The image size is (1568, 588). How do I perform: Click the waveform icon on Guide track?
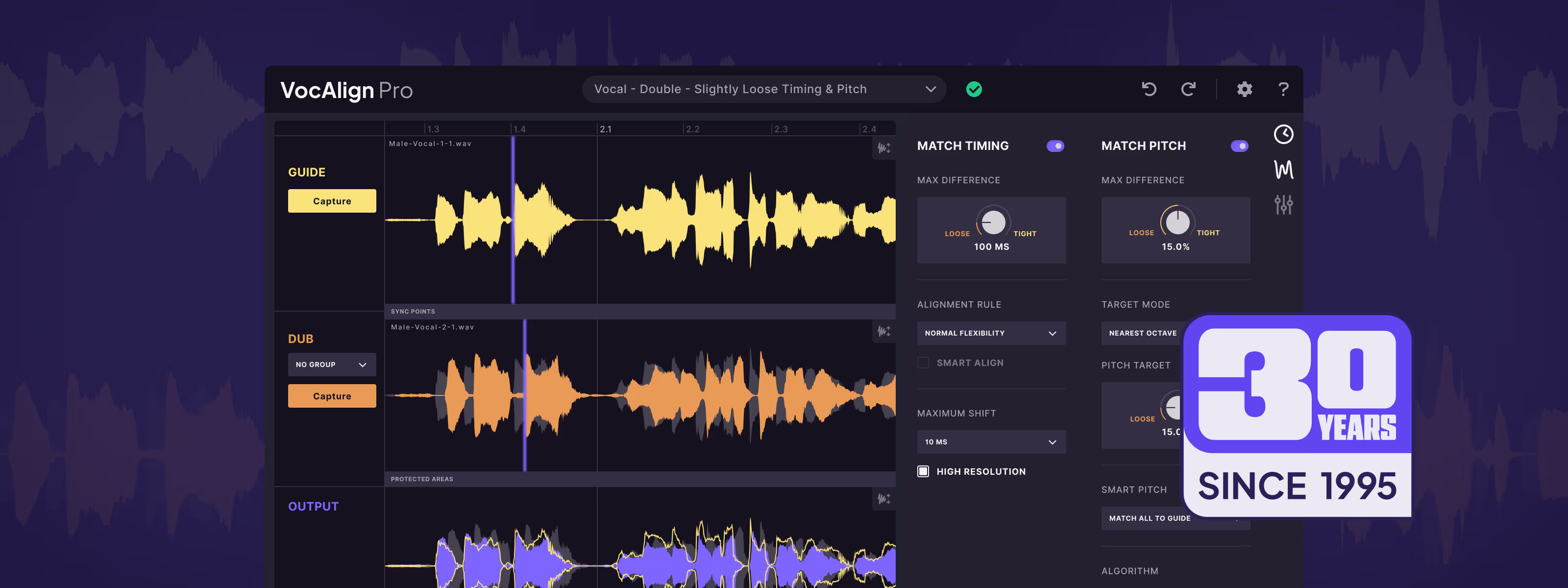884,148
